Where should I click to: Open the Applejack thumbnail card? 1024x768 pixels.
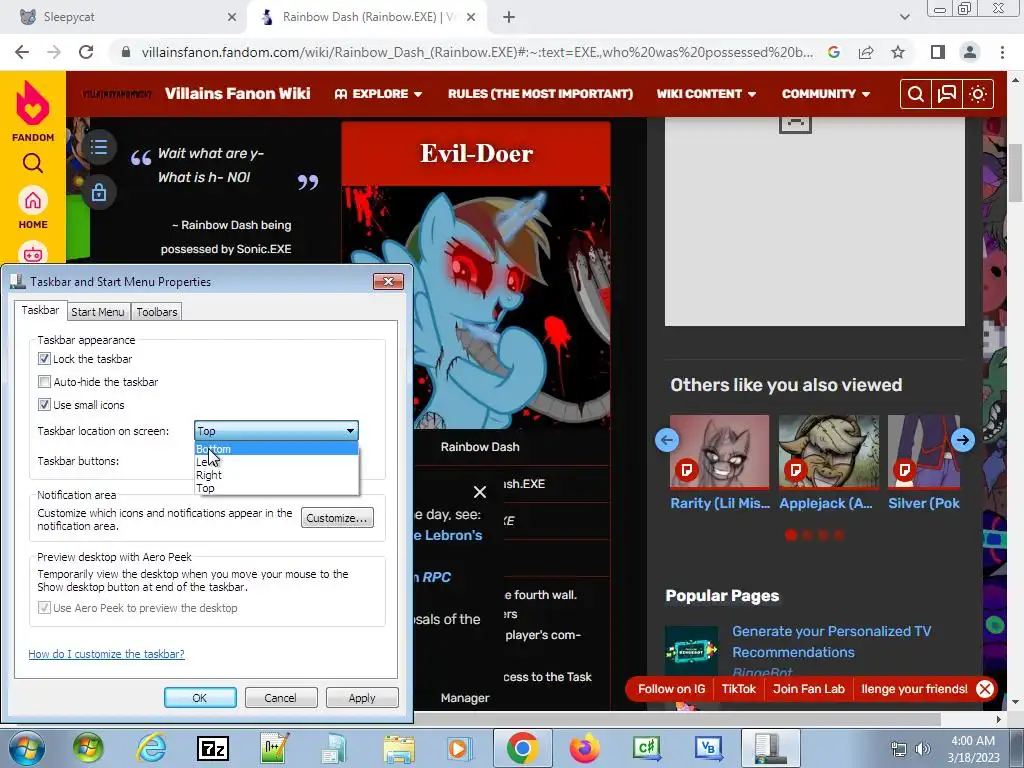(828, 452)
